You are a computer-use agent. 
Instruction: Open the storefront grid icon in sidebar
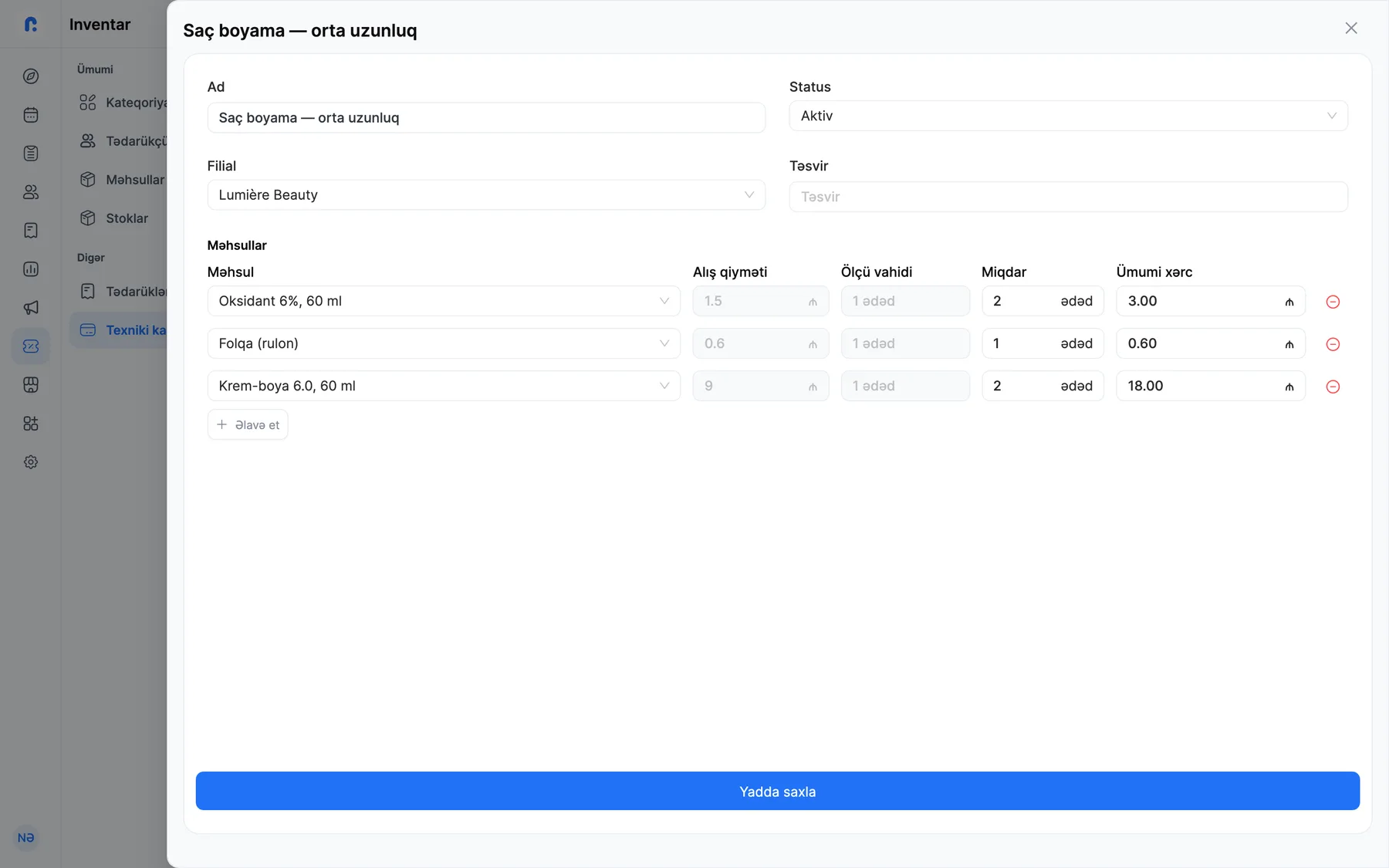pyautogui.click(x=31, y=385)
